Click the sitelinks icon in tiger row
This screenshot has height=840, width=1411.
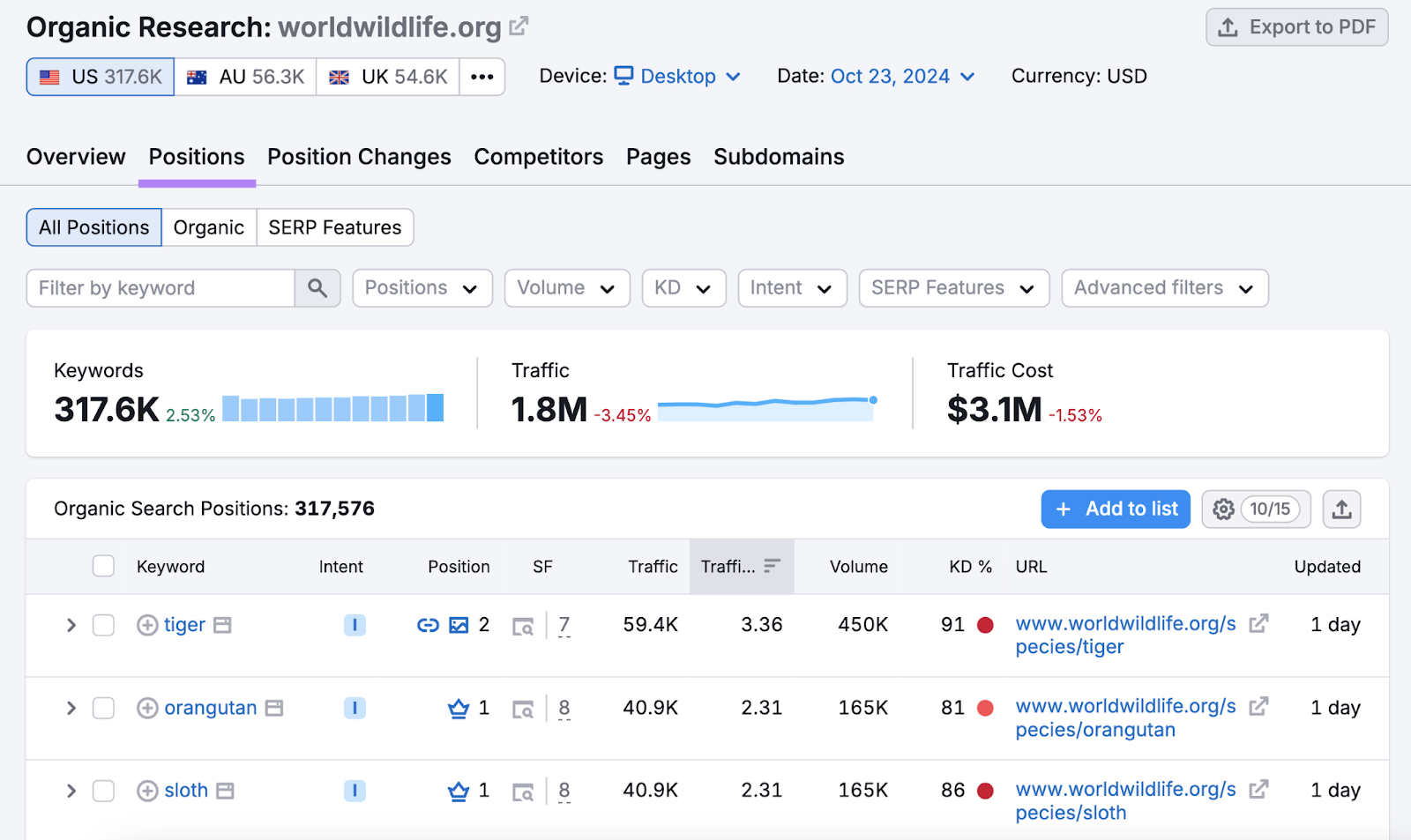(x=428, y=625)
